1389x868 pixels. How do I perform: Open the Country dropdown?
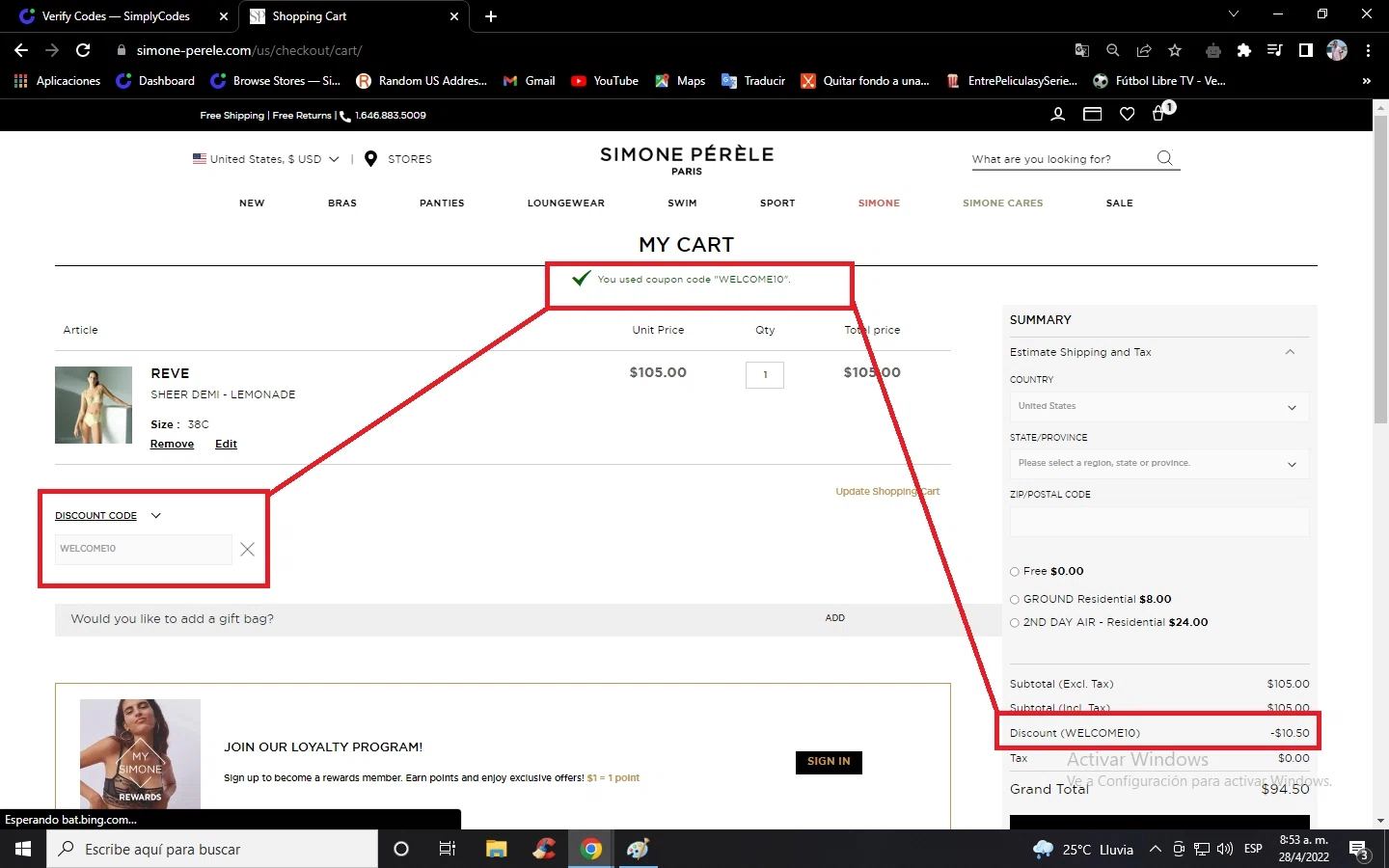(x=1159, y=407)
